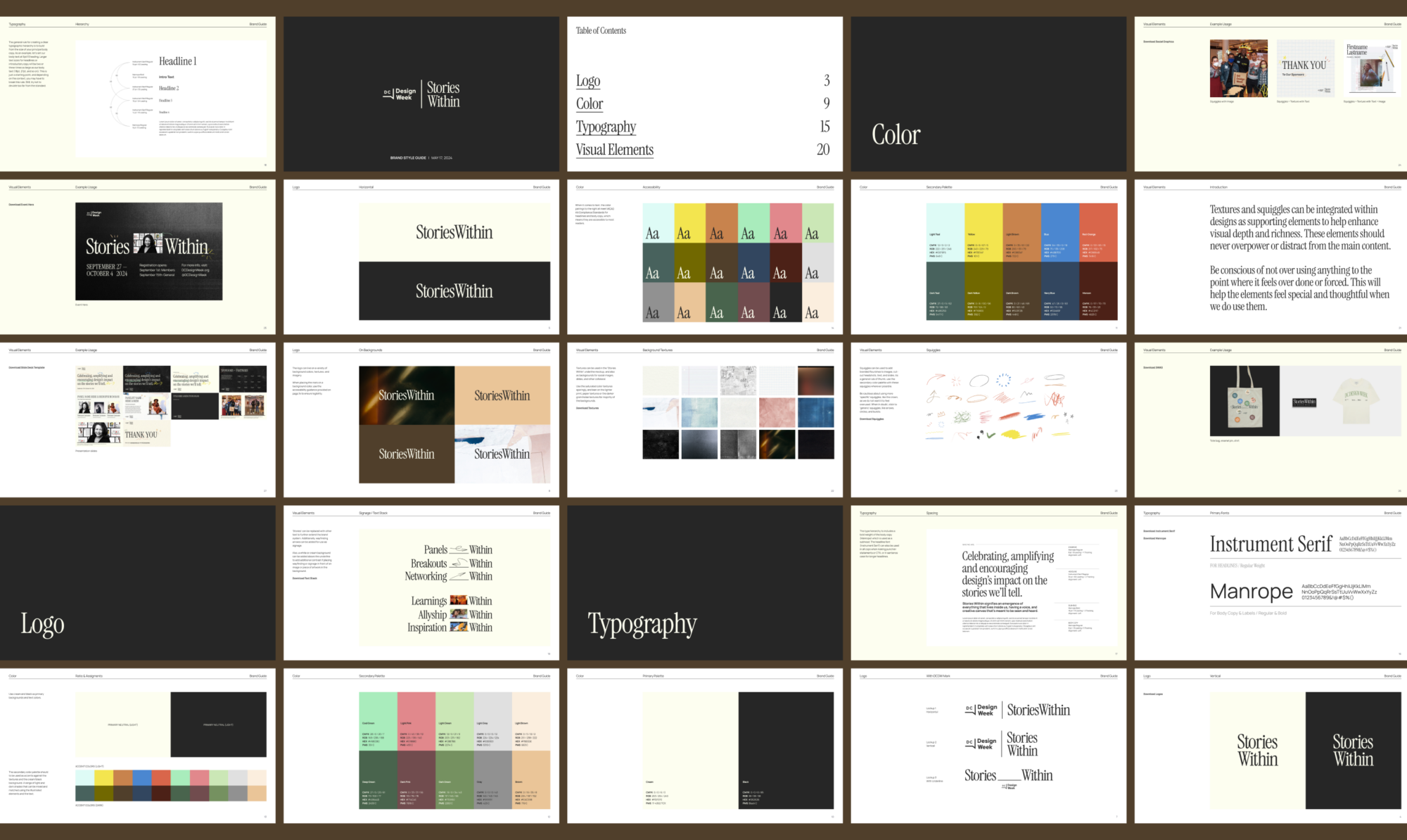
Task: Open the Logo entry in Table of Contents
Action: (x=588, y=81)
